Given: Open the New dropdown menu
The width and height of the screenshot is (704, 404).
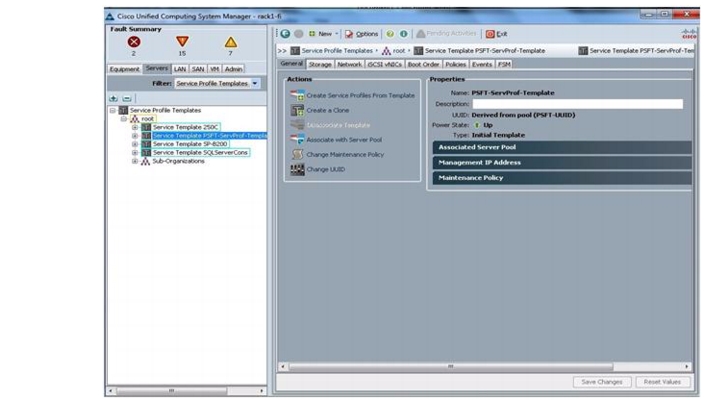Looking at the screenshot, I should 323,34.
